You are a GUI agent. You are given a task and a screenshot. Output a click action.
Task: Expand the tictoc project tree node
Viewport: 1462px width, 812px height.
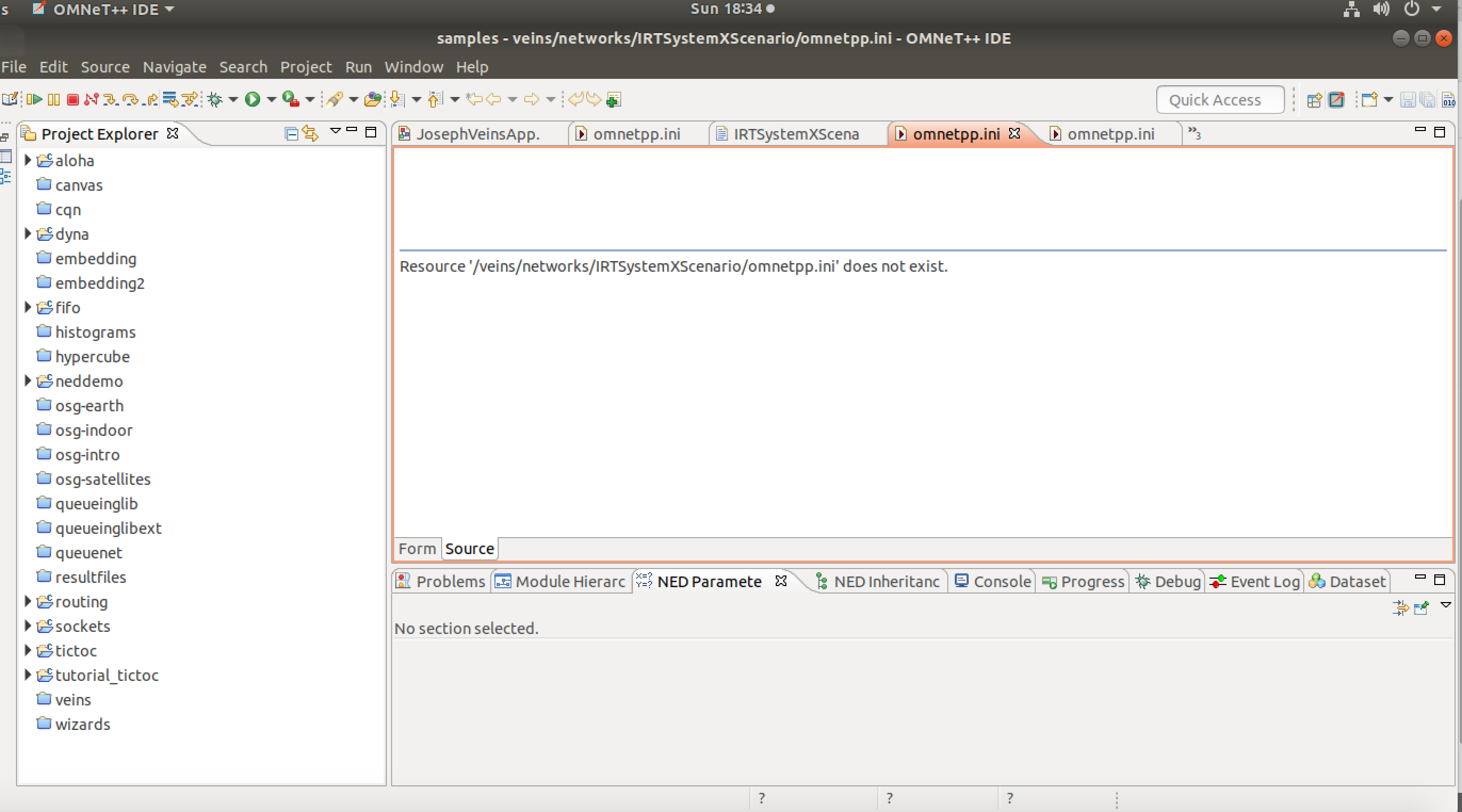click(x=27, y=650)
